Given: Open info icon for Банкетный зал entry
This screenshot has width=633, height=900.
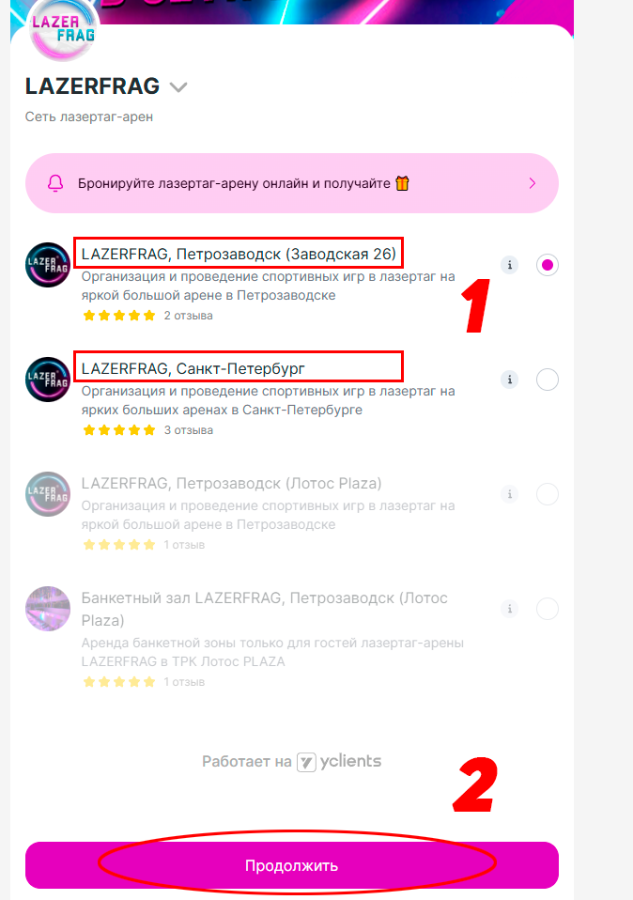Looking at the screenshot, I should [510, 608].
